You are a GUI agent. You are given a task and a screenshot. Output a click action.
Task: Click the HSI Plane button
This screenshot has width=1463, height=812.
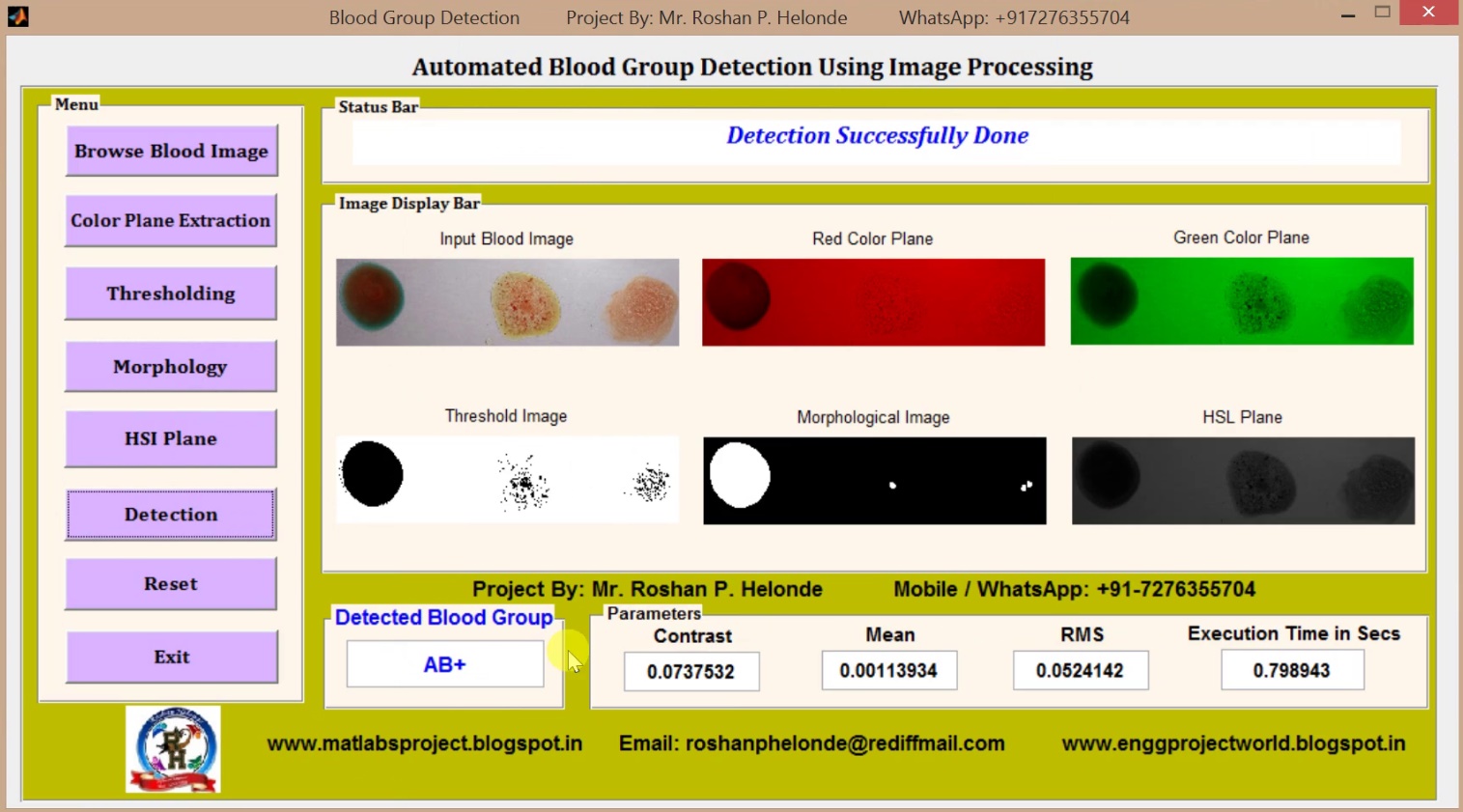click(x=171, y=437)
